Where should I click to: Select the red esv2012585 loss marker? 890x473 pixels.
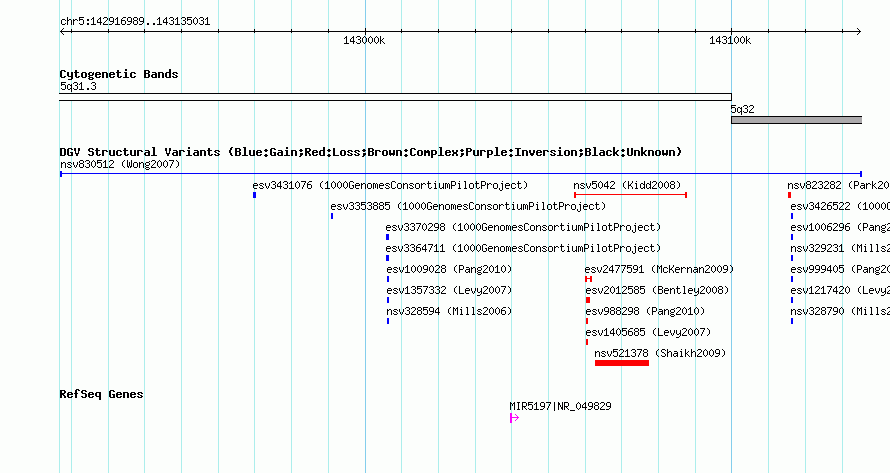[x=588, y=300]
